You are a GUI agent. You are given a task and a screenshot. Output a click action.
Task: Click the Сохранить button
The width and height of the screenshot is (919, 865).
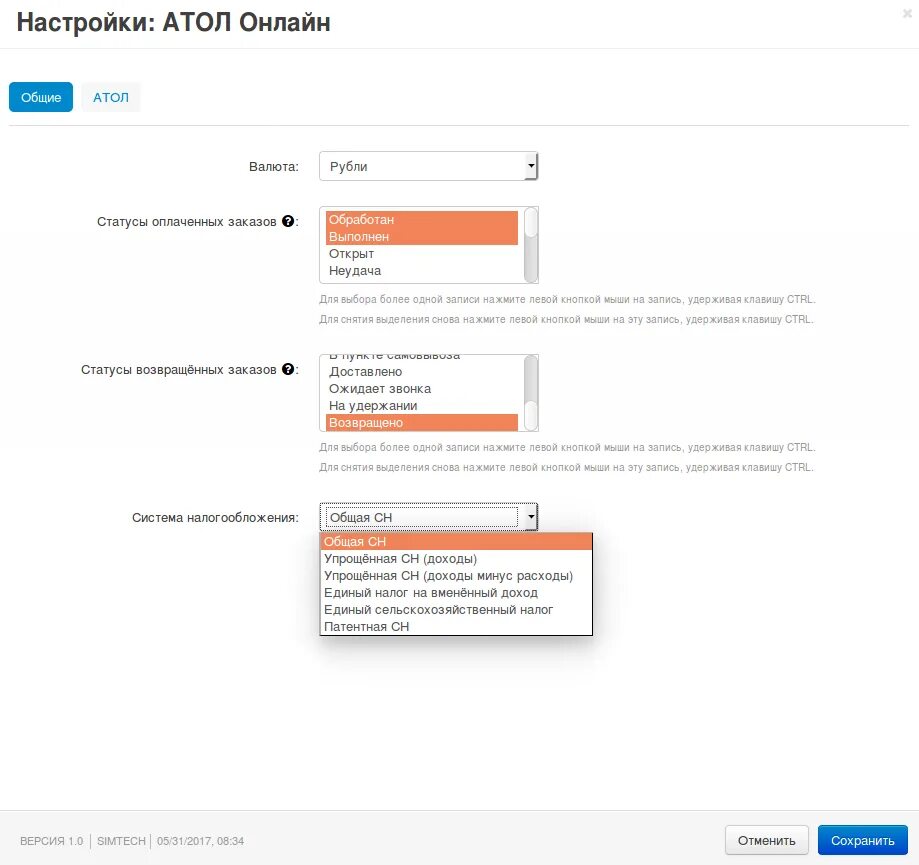(x=863, y=840)
